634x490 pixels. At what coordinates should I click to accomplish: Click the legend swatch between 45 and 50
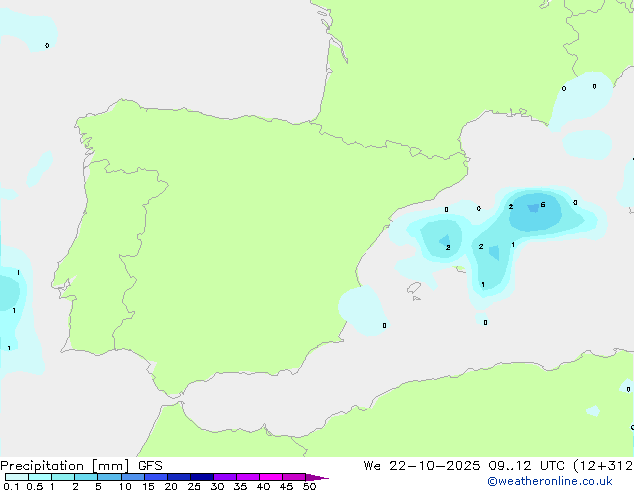click(294, 477)
